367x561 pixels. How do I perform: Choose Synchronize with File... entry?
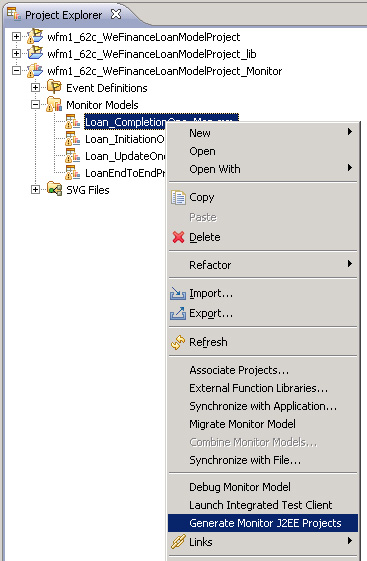[x=263, y=460]
